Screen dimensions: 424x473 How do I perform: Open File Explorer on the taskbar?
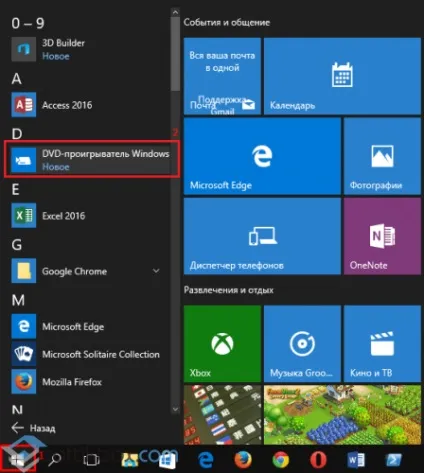coord(130,460)
